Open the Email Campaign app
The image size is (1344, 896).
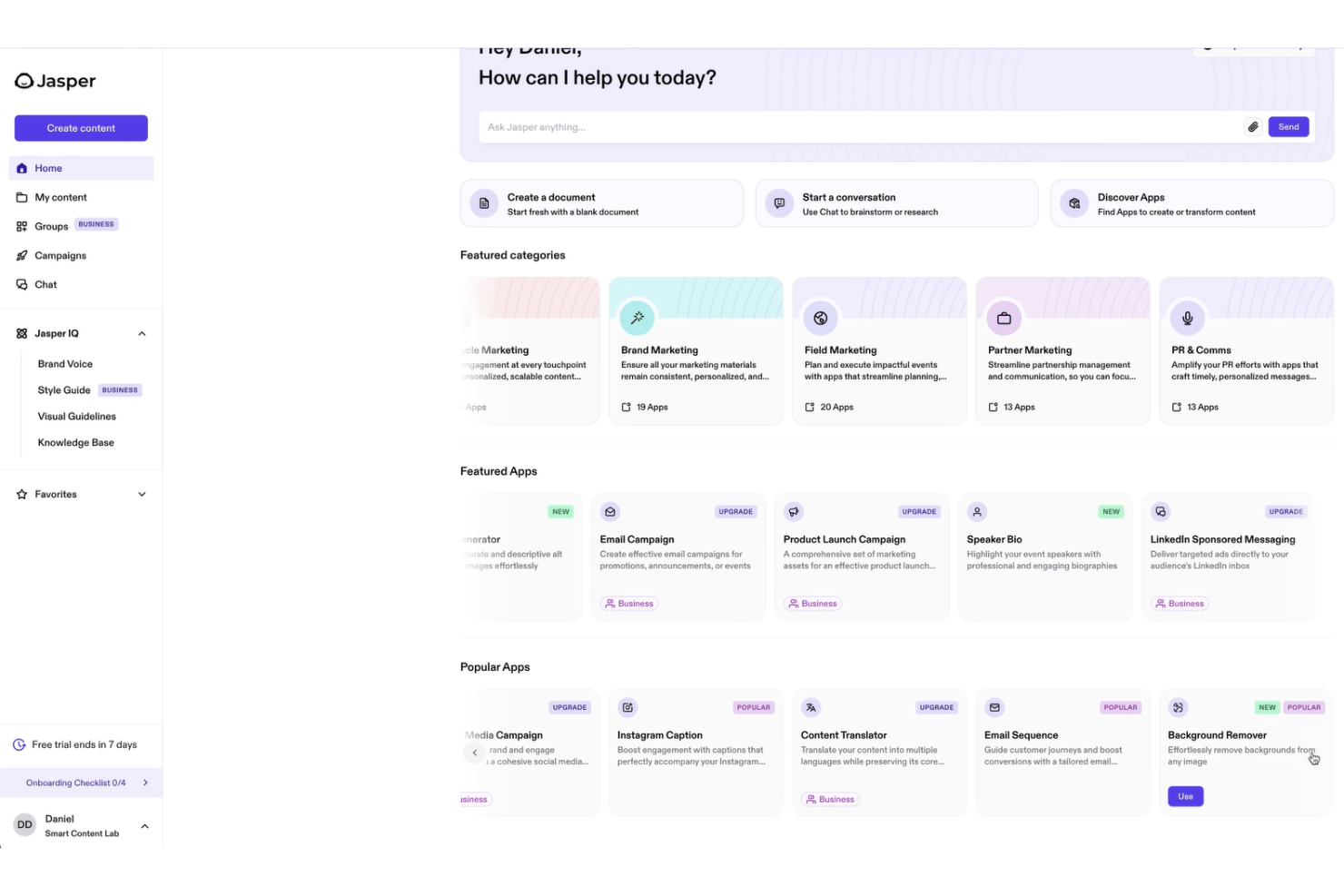[678, 557]
